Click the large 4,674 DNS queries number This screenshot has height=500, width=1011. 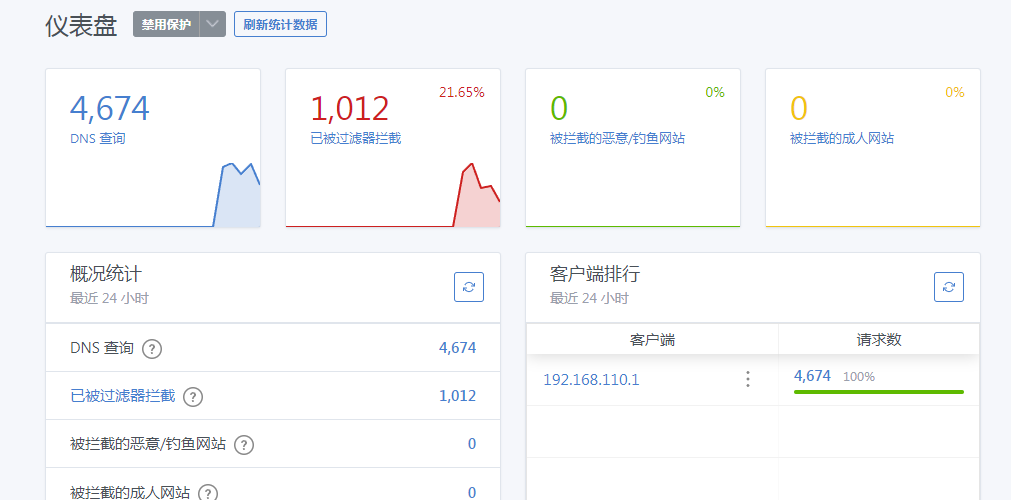110,108
